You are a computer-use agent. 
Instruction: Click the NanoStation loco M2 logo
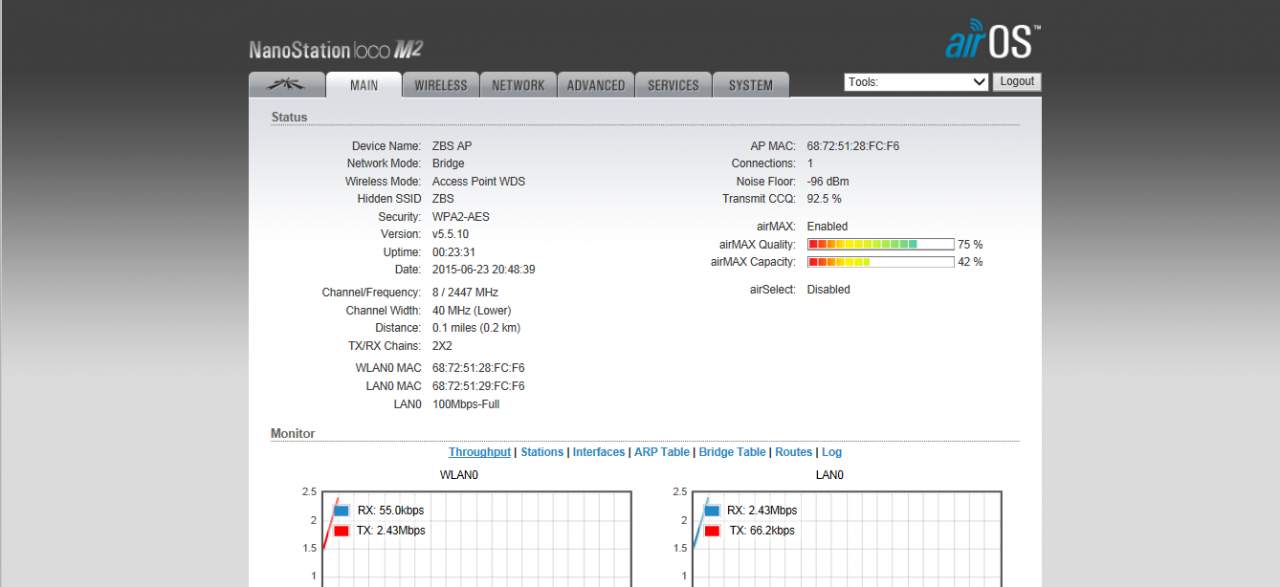coord(336,50)
